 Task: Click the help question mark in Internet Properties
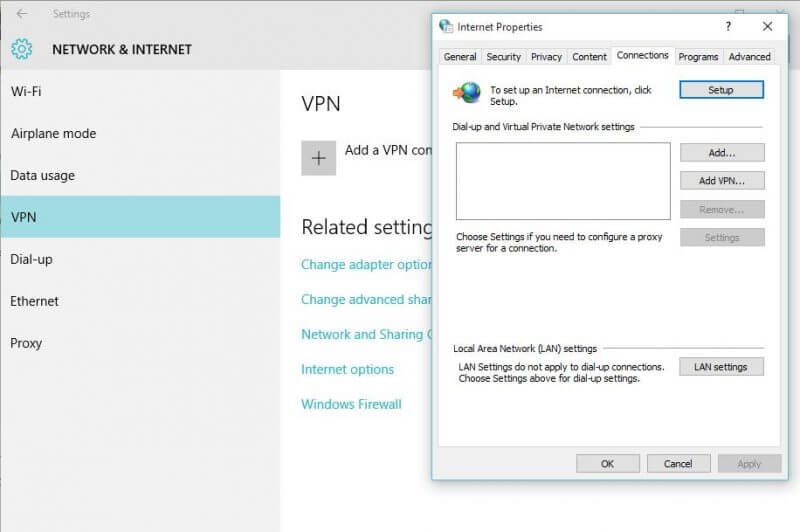tap(728, 27)
